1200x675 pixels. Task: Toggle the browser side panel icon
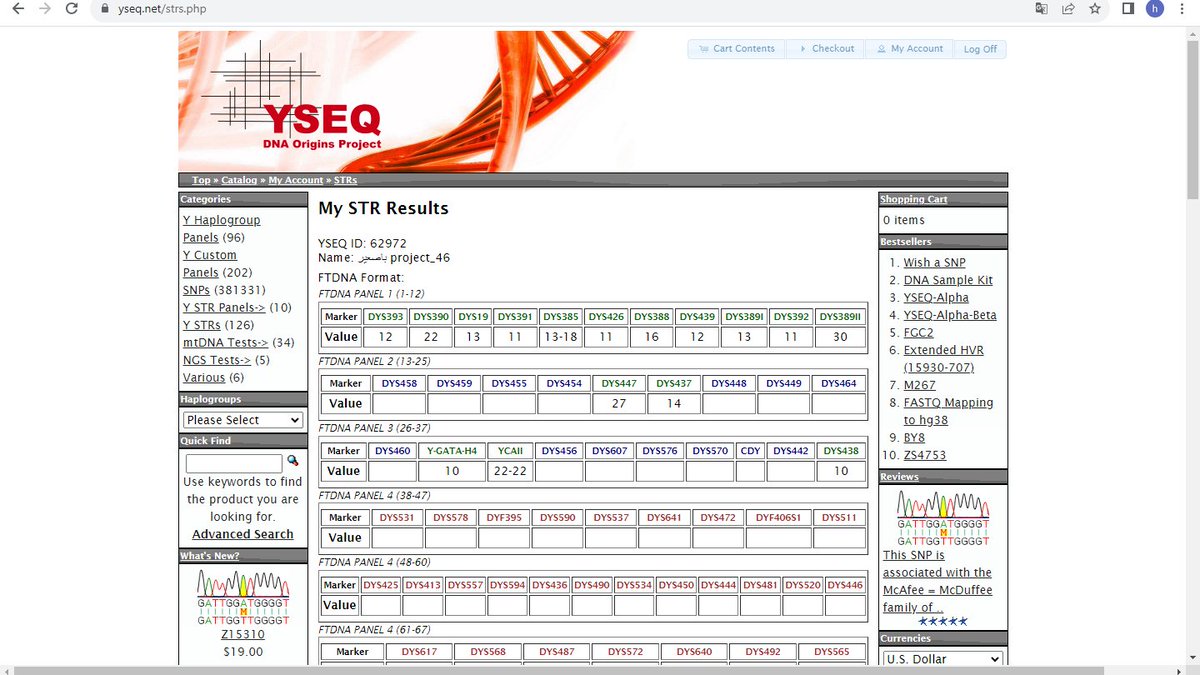click(x=1128, y=9)
